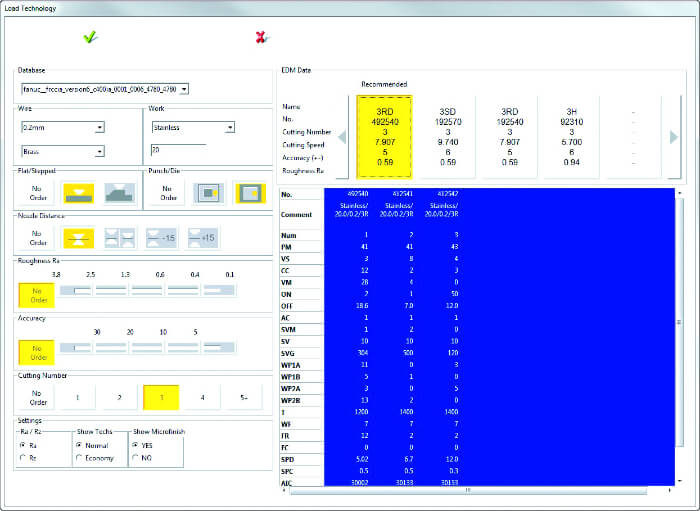This screenshot has height=511, width=700.
Task: Select Economy under Show Techs
Action: coord(79,457)
